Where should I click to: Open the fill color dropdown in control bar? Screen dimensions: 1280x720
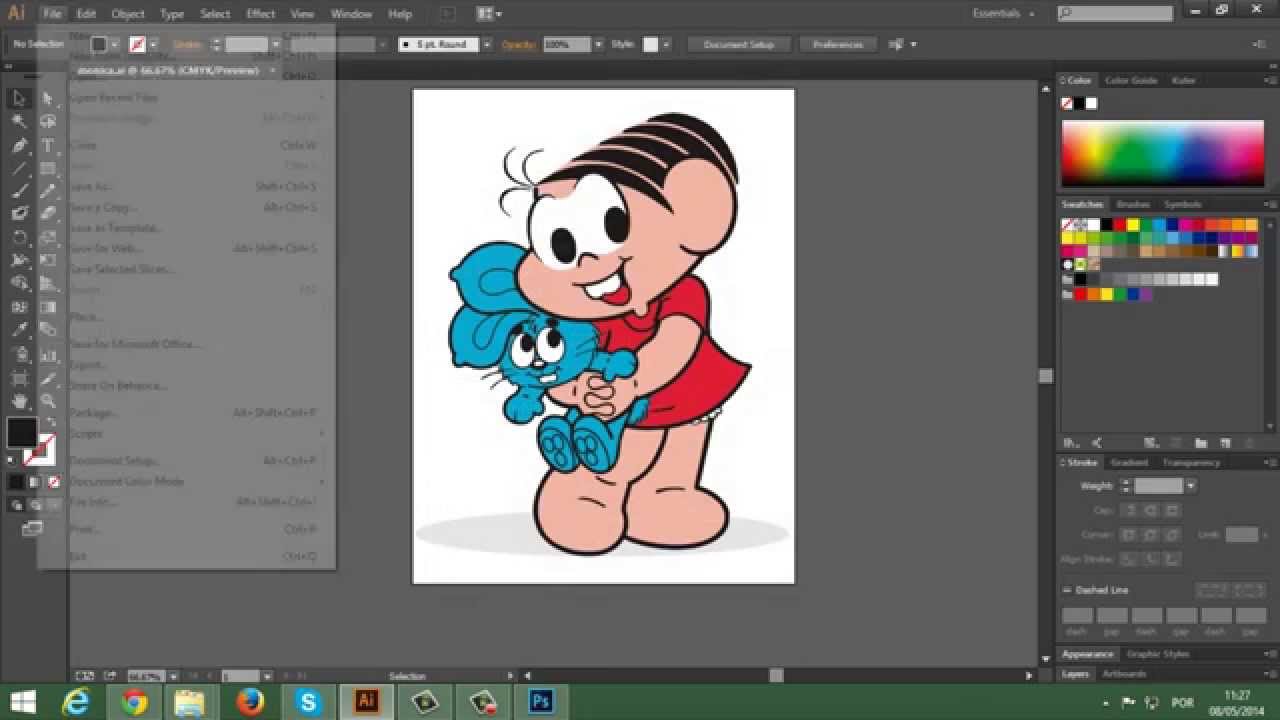pyautogui.click(x=115, y=45)
